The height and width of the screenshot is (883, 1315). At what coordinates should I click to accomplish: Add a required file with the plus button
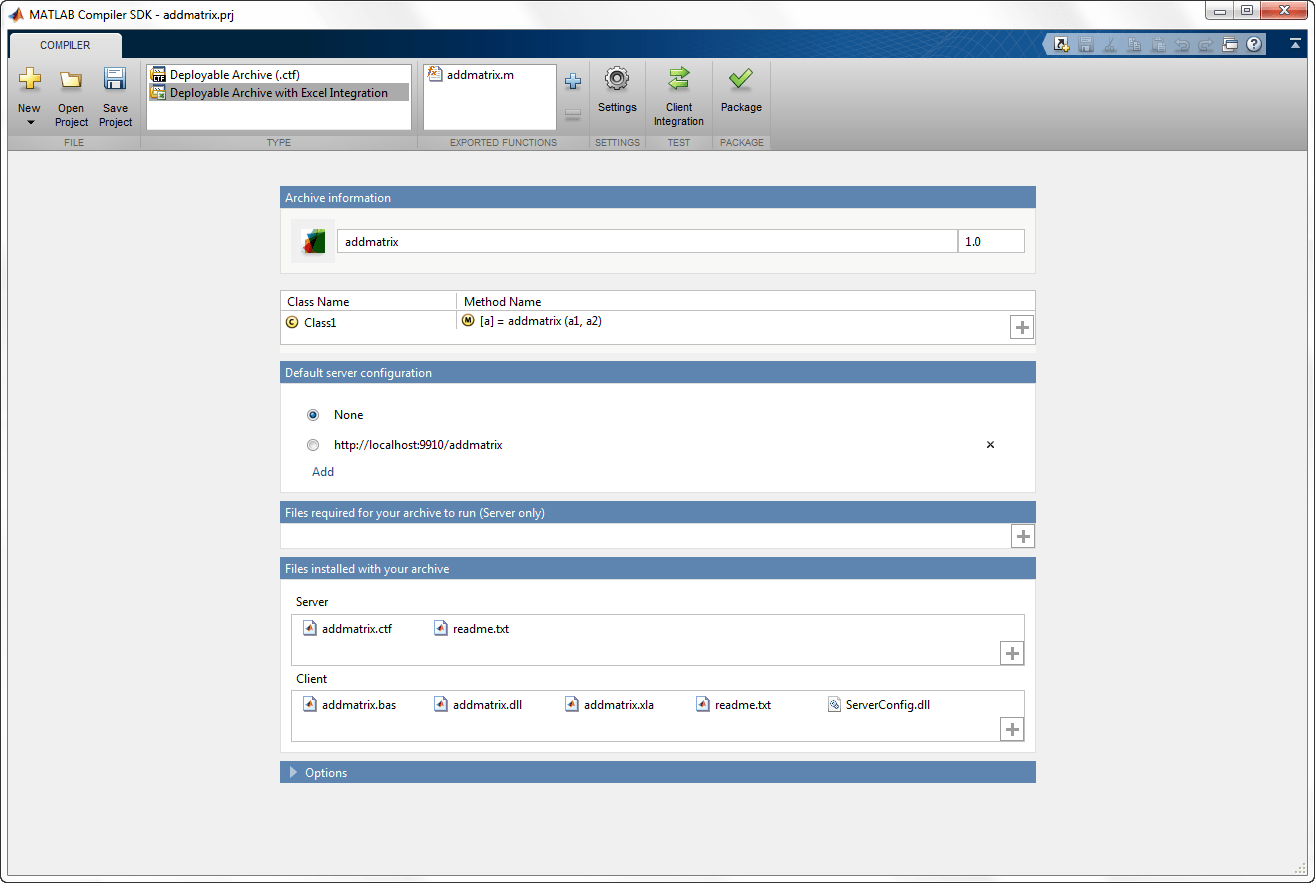tap(1023, 537)
